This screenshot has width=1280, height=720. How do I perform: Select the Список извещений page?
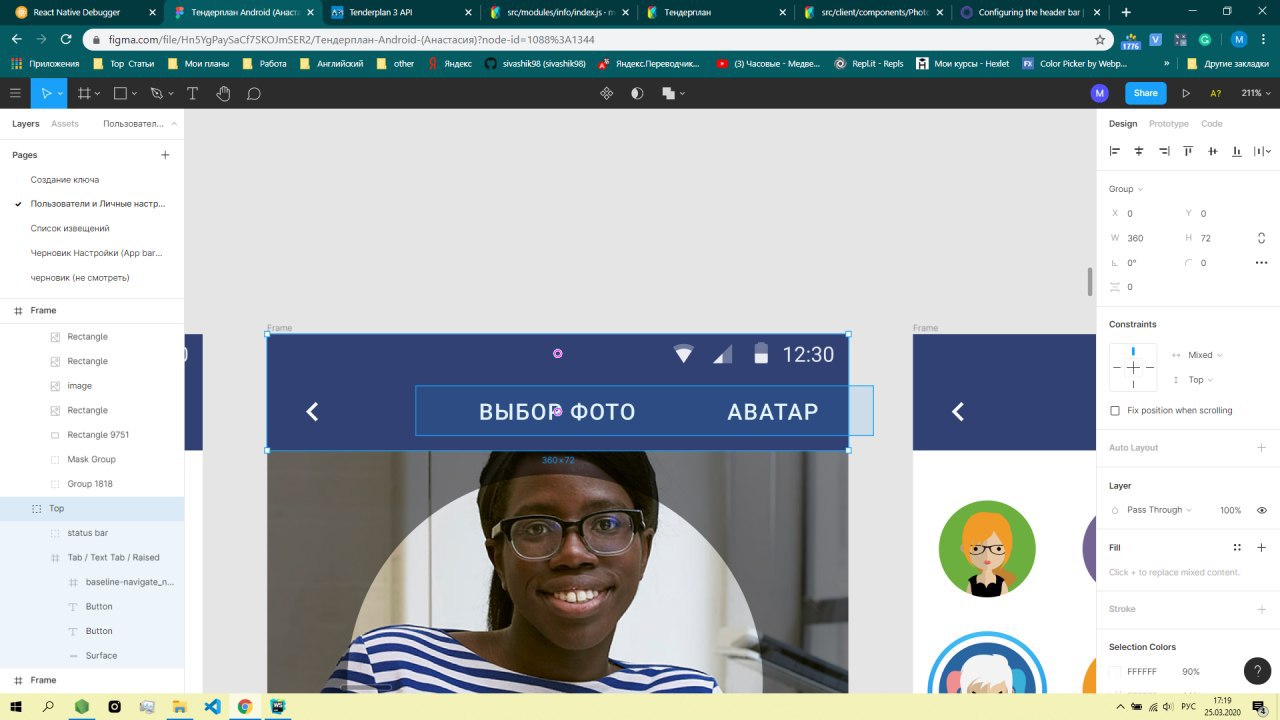[70, 228]
